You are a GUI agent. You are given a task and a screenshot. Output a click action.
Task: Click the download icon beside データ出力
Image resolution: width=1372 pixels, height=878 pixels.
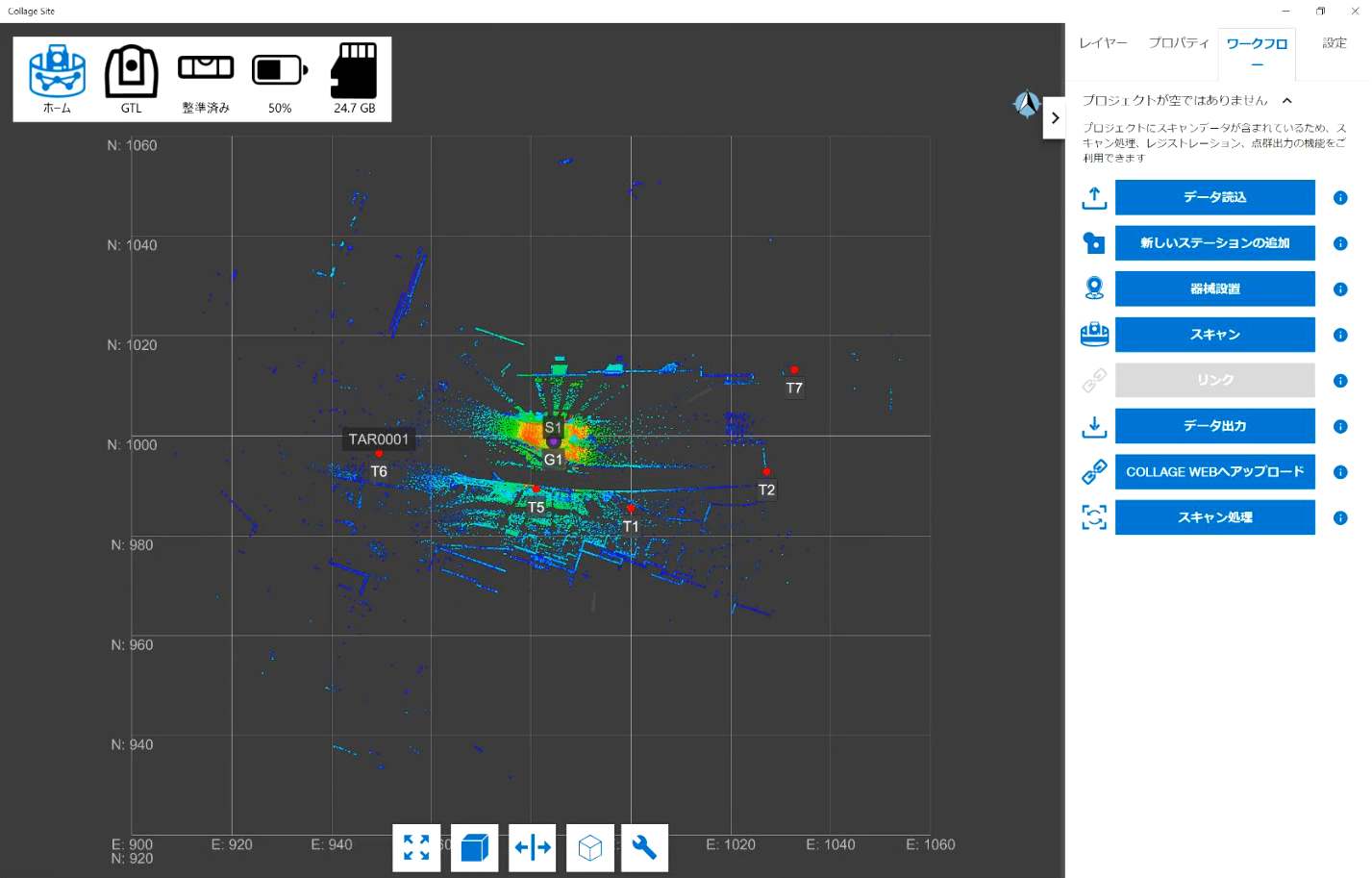1094,427
